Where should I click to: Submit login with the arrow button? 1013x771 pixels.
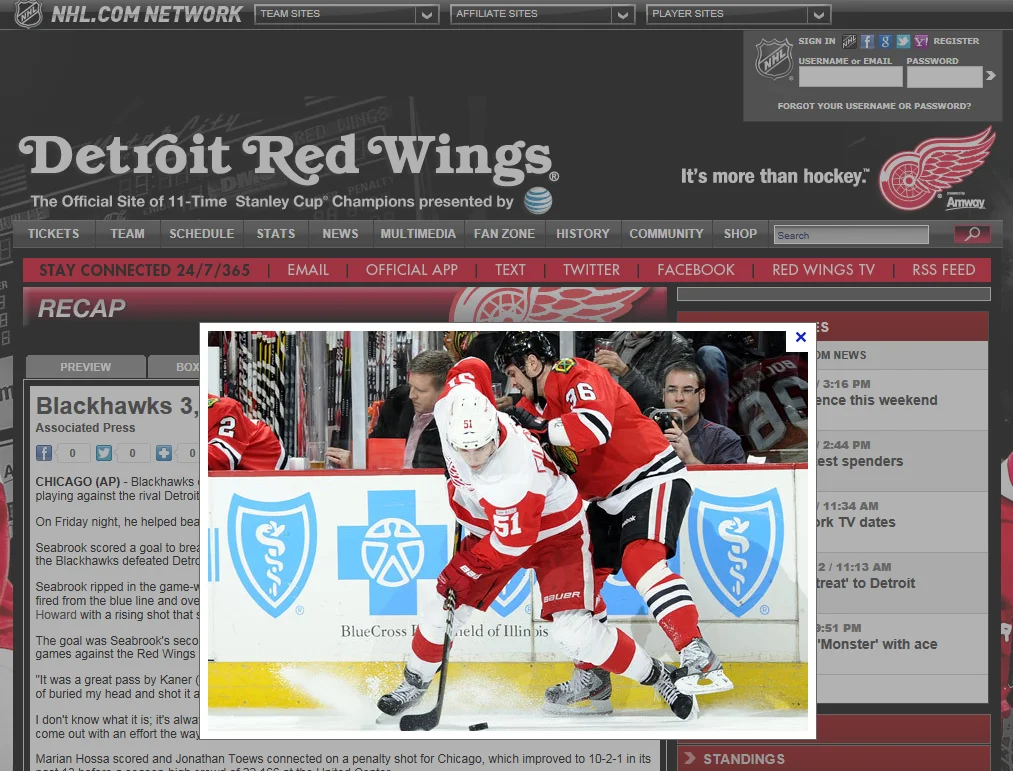pyautogui.click(x=990, y=76)
